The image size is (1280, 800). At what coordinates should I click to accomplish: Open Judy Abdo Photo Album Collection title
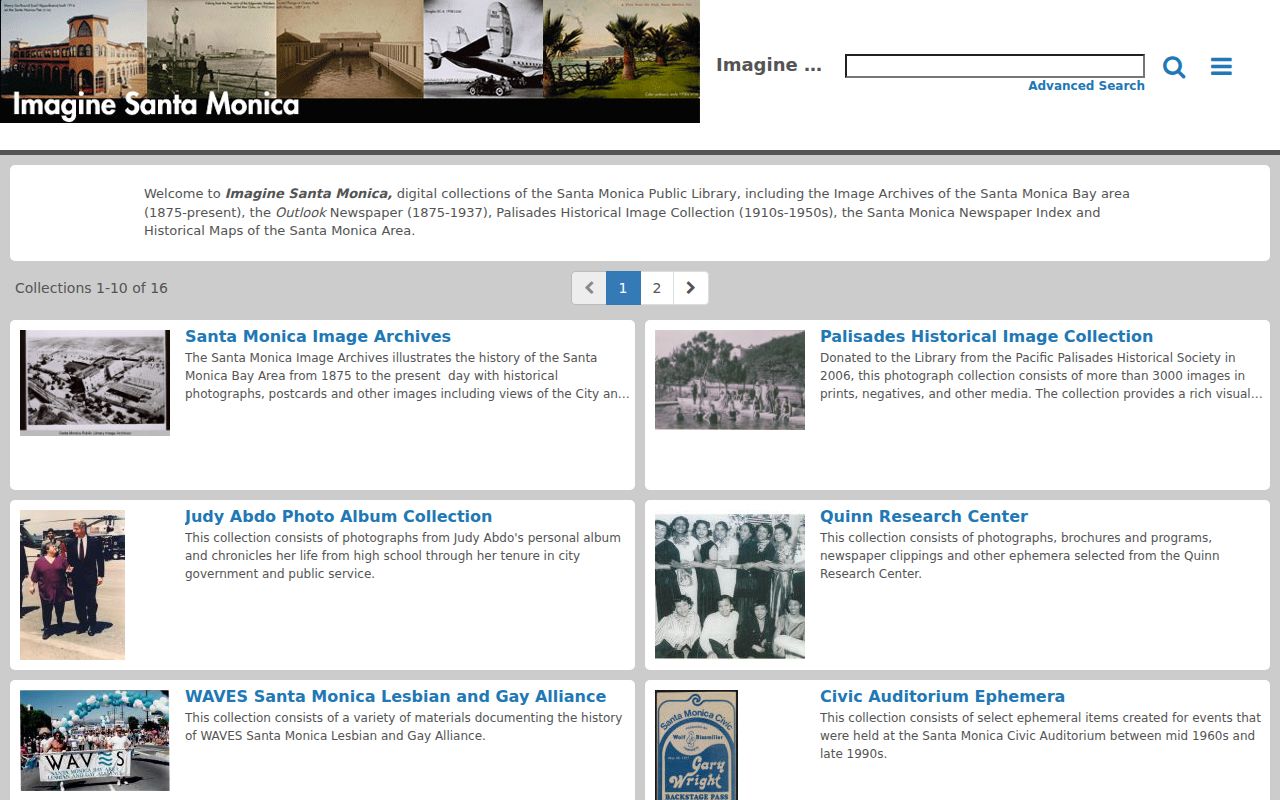pos(338,516)
